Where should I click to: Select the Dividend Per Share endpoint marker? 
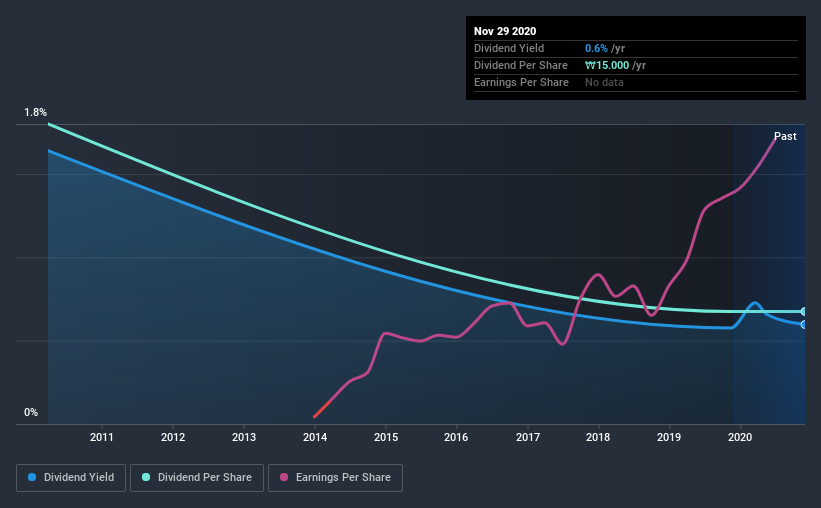[803, 312]
